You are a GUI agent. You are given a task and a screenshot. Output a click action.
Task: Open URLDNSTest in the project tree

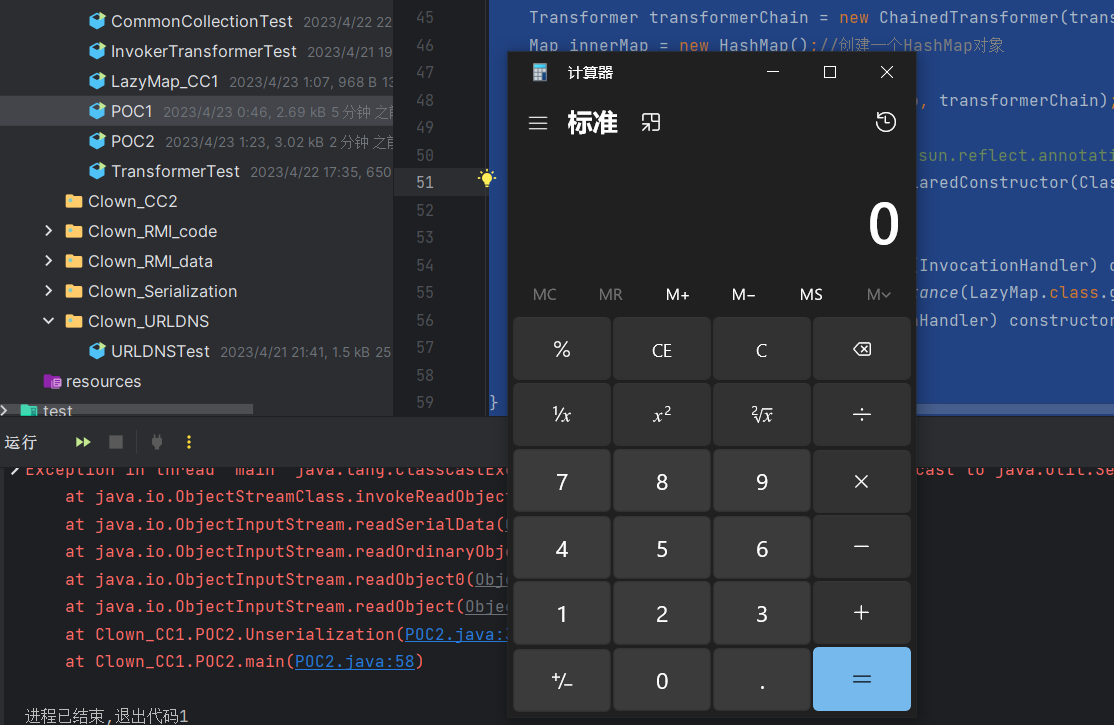click(x=160, y=351)
